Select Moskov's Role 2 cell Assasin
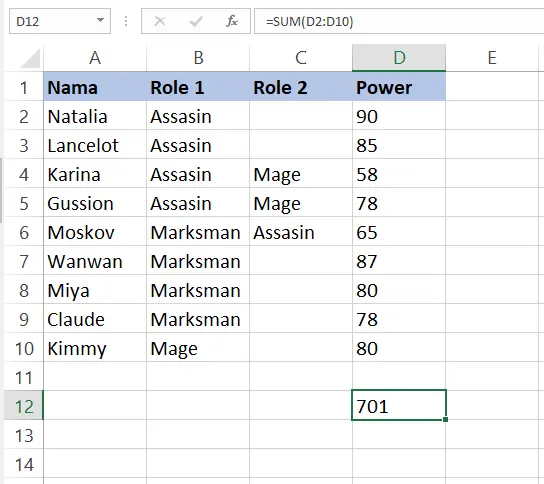This screenshot has height=484, width=544. tap(301, 232)
